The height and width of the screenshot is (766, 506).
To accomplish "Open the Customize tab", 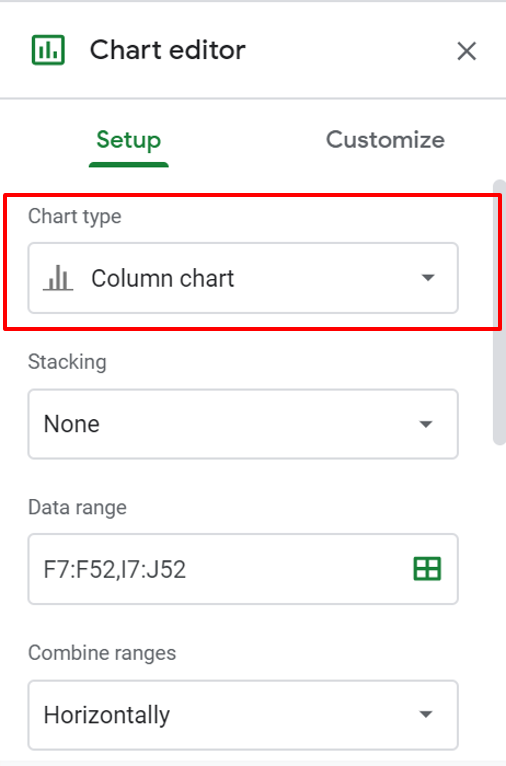I will click(385, 140).
